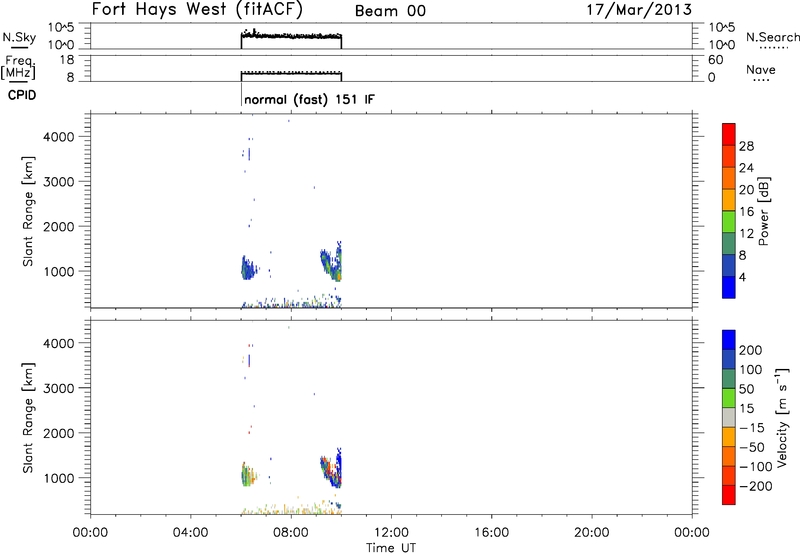
Task: Click the 'Nave' legend label
Action: (x=761, y=70)
